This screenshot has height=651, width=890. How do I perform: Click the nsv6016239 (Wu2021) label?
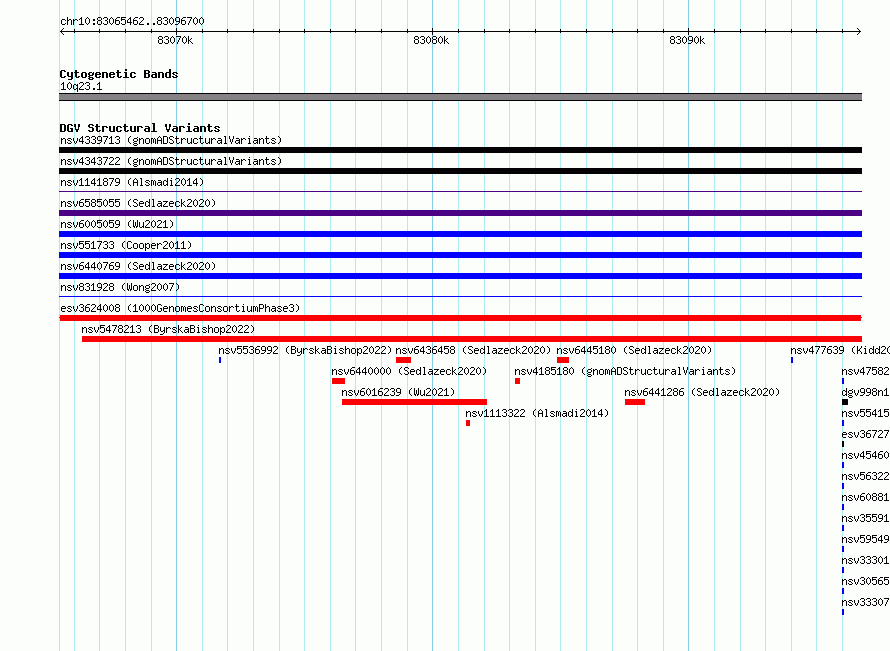coord(398,392)
